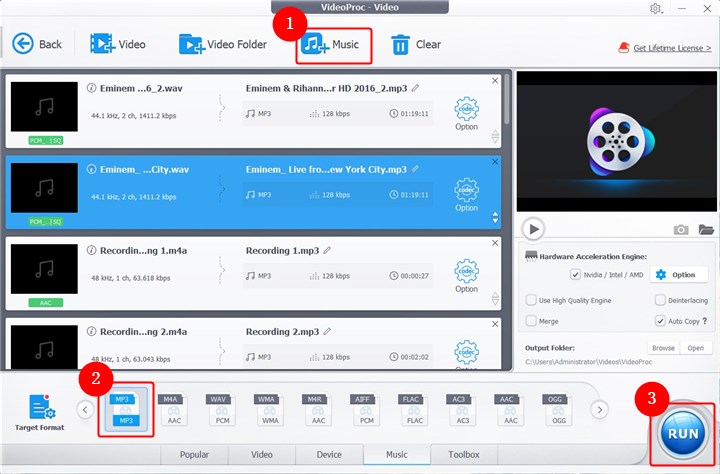This screenshot has height=474, width=720.
Task: Remove the Eminem ...6_2.wav item
Action: click(x=495, y=81)
